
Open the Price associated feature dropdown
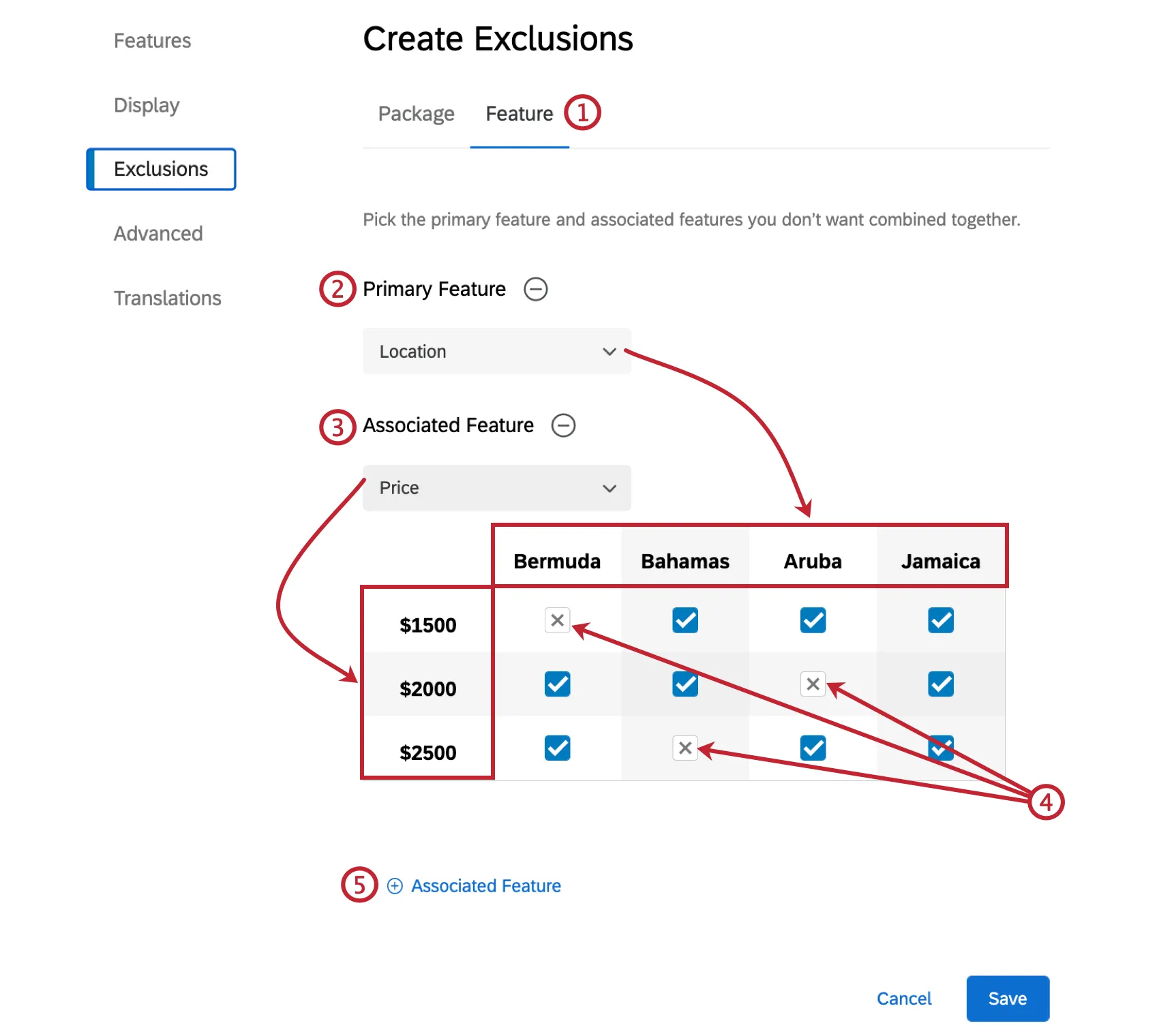[x=496, y=488]
